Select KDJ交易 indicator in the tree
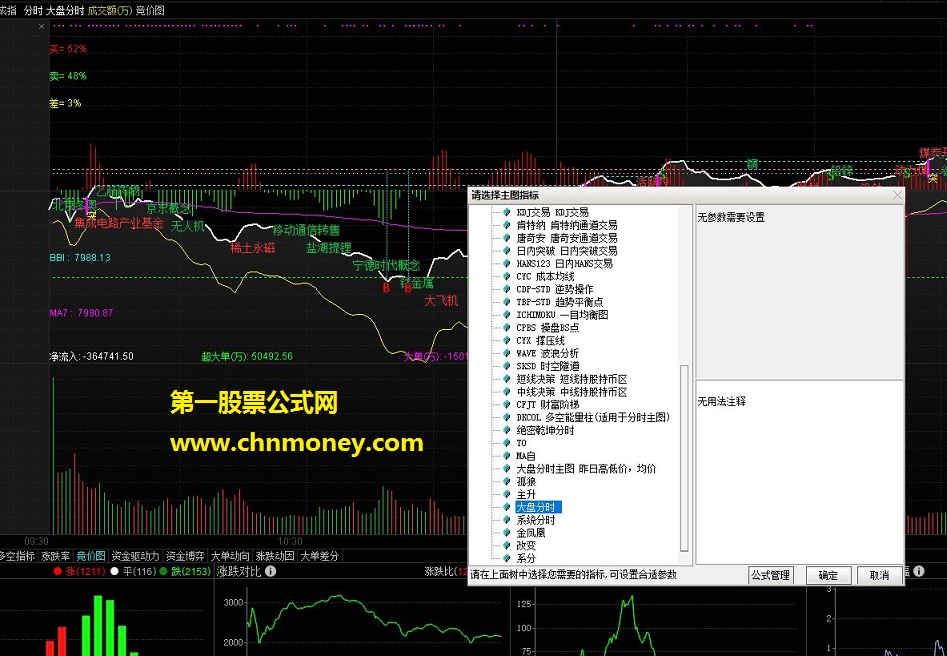The height and width of the screenshot is (656, 947). tap(552, 212)
